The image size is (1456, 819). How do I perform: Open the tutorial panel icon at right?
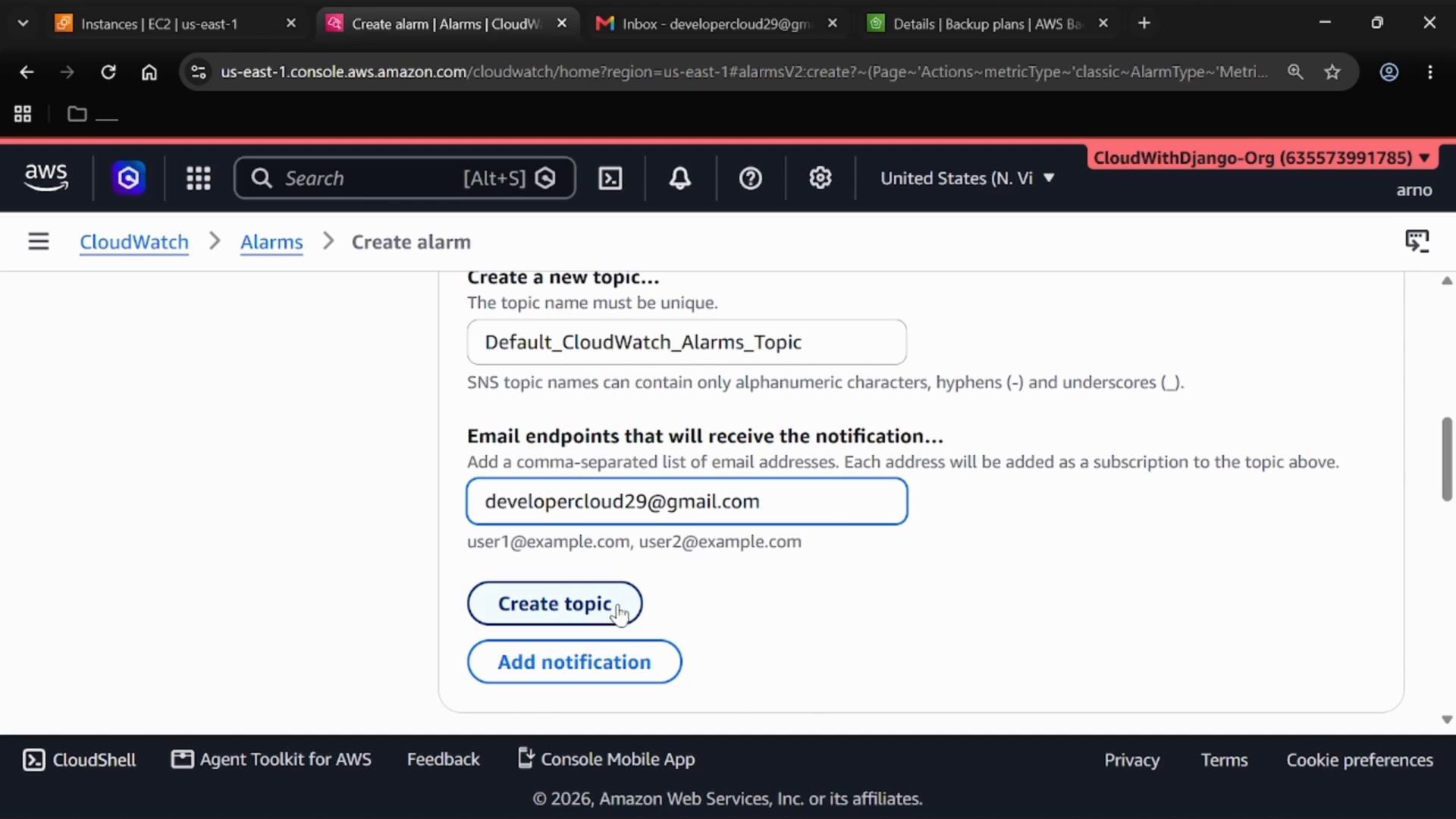pyautogui.click(x=1417, y=241)
